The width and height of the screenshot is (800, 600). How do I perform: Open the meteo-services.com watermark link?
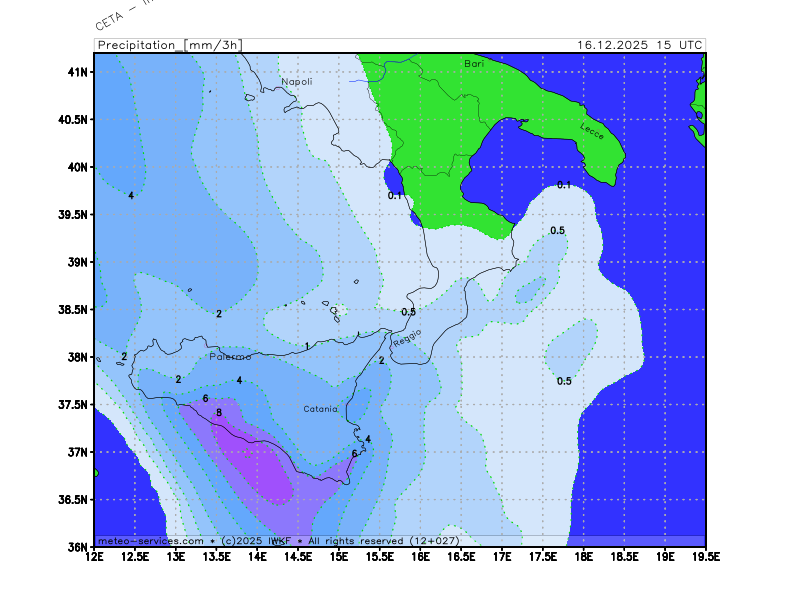151,541
